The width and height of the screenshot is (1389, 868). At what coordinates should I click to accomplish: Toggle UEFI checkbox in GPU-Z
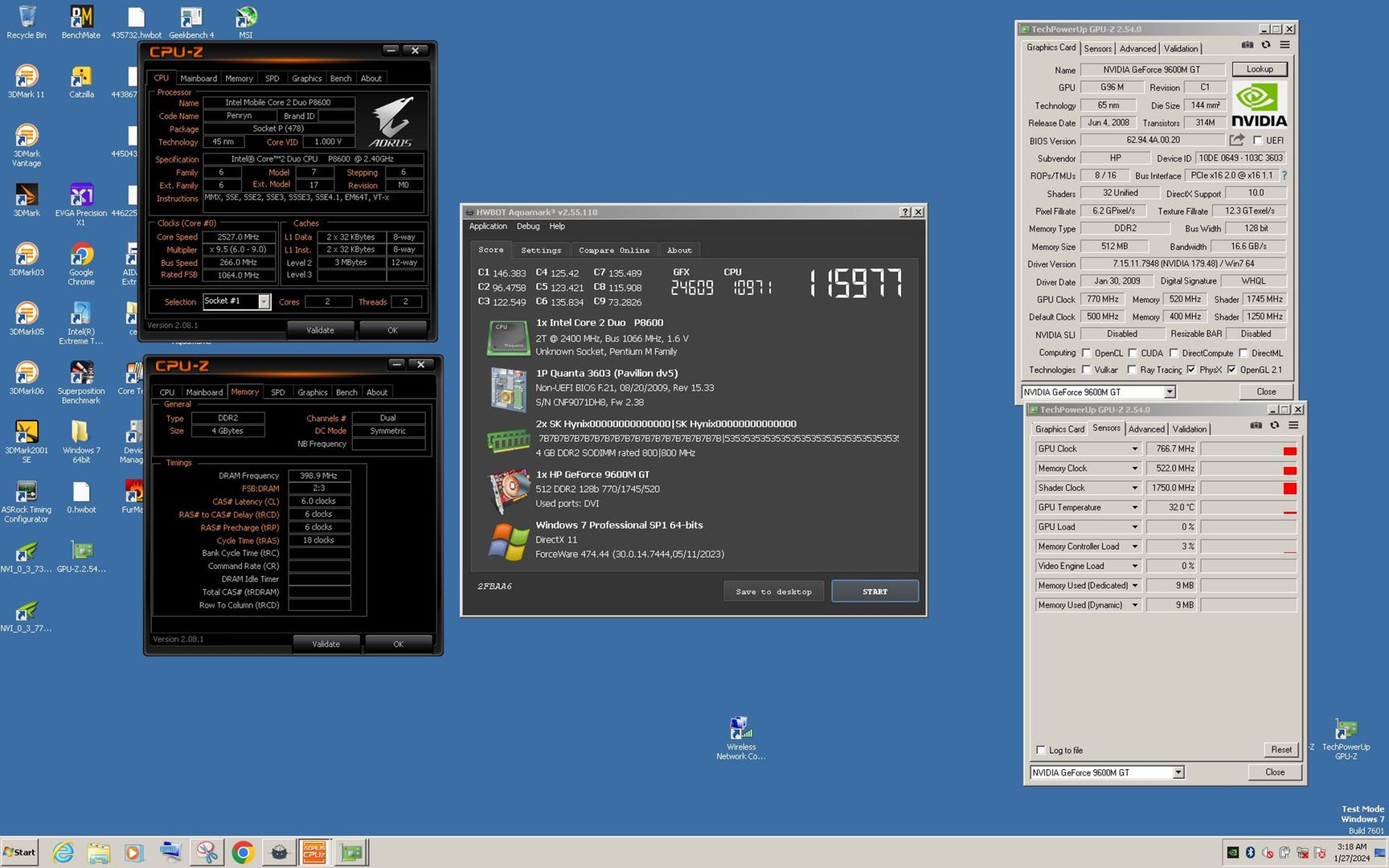(x=1257, y=141)
